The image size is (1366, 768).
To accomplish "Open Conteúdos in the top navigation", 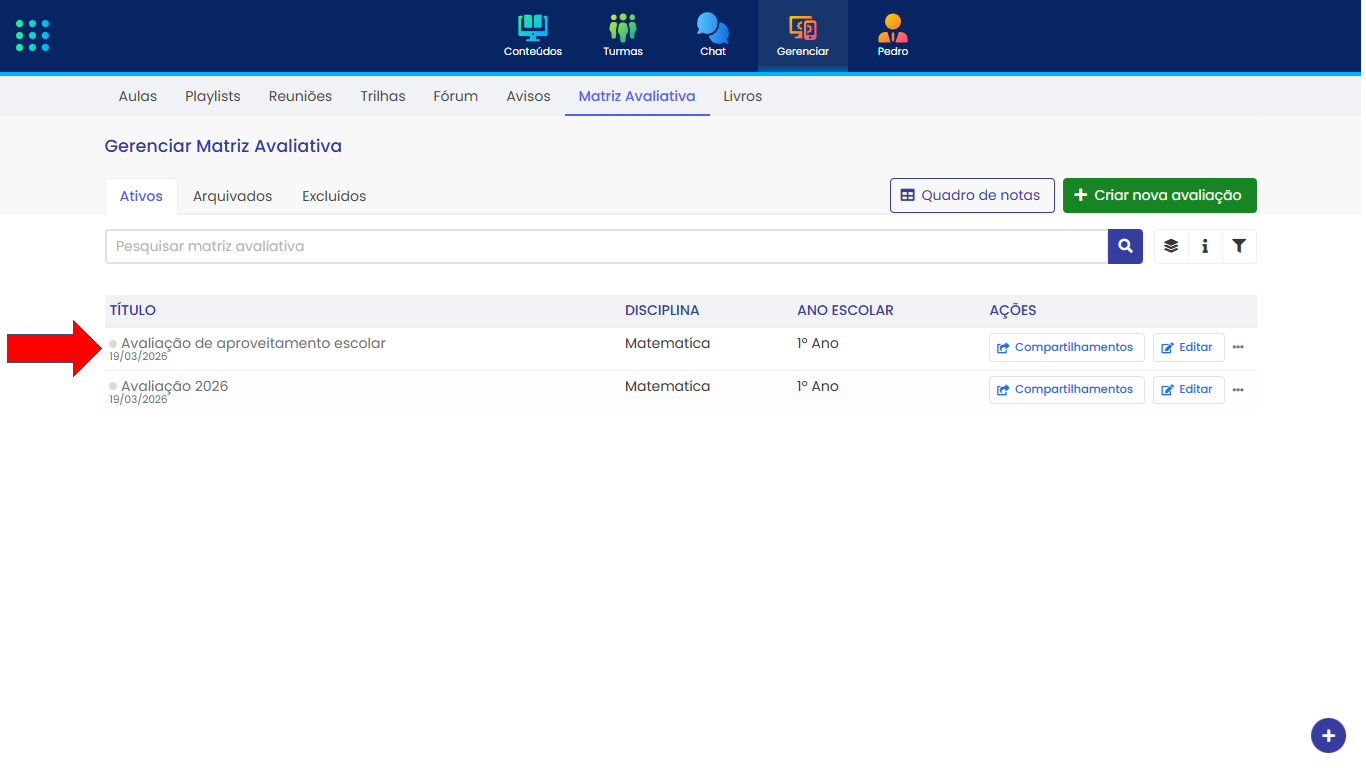I will pyautogui.click(x=533, y=36).
